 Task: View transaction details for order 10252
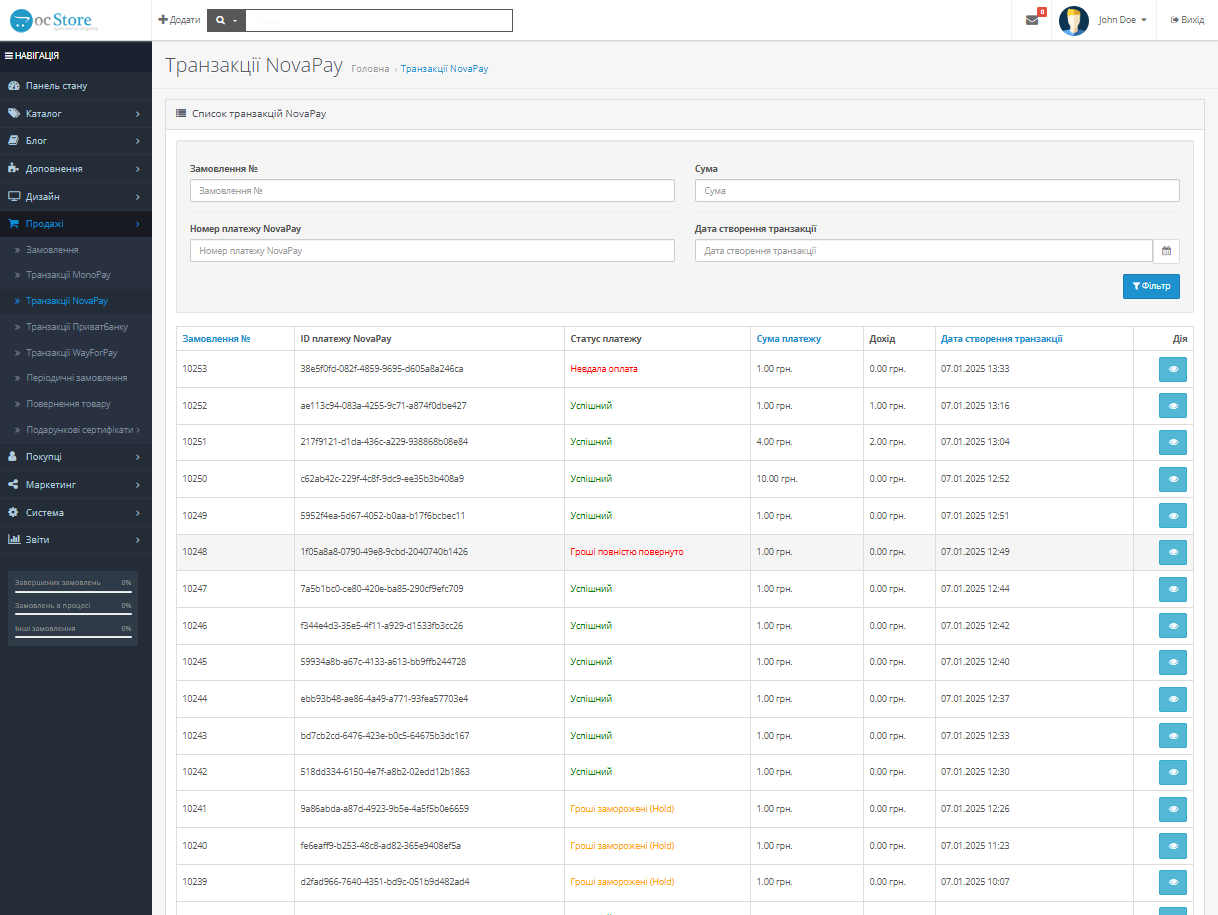(x=1173, y=405)
